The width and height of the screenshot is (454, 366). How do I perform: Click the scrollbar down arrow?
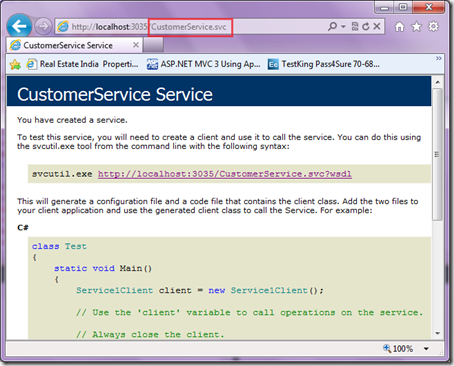point(438,333)
